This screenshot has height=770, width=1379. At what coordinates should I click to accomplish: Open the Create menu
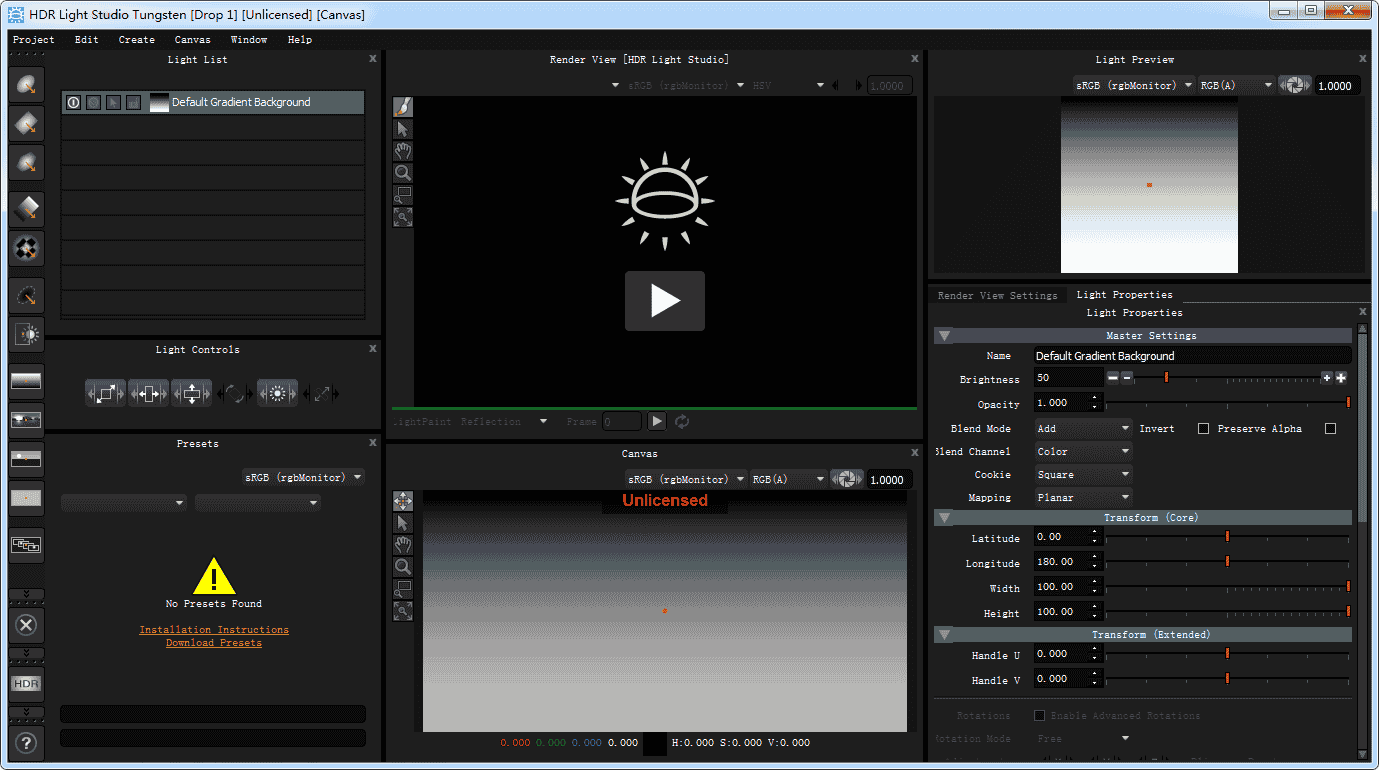coord(136,39)
